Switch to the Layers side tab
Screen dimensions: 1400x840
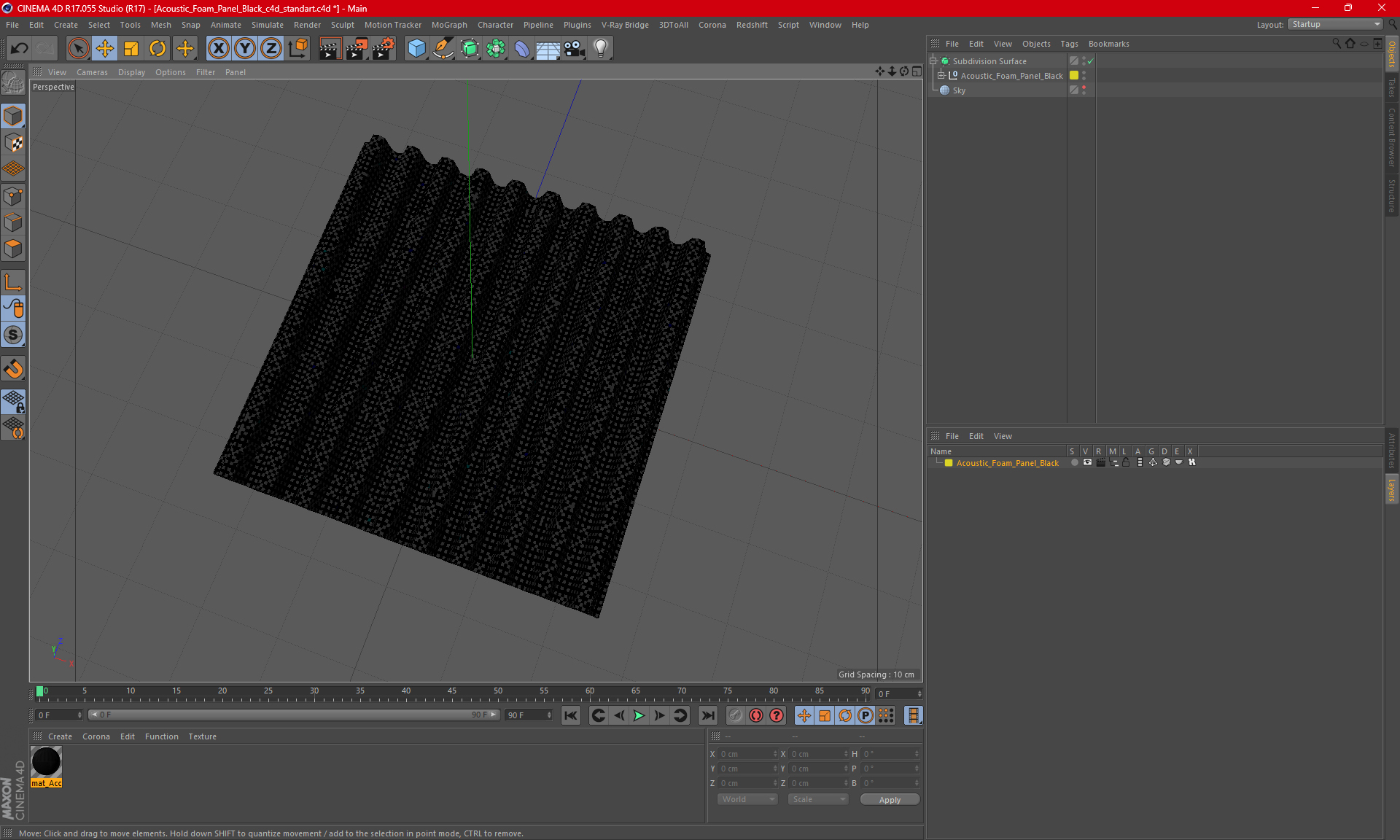(x=1391, y=489)
